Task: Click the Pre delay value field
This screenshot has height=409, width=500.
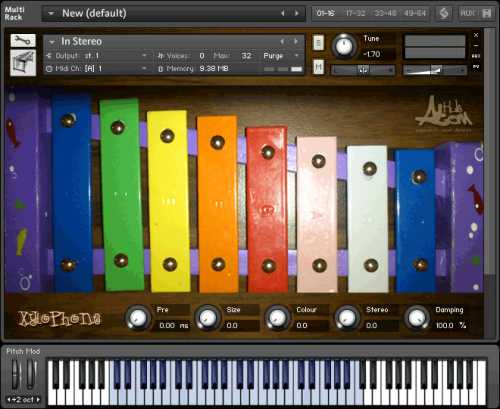Action: coord(173,325)
